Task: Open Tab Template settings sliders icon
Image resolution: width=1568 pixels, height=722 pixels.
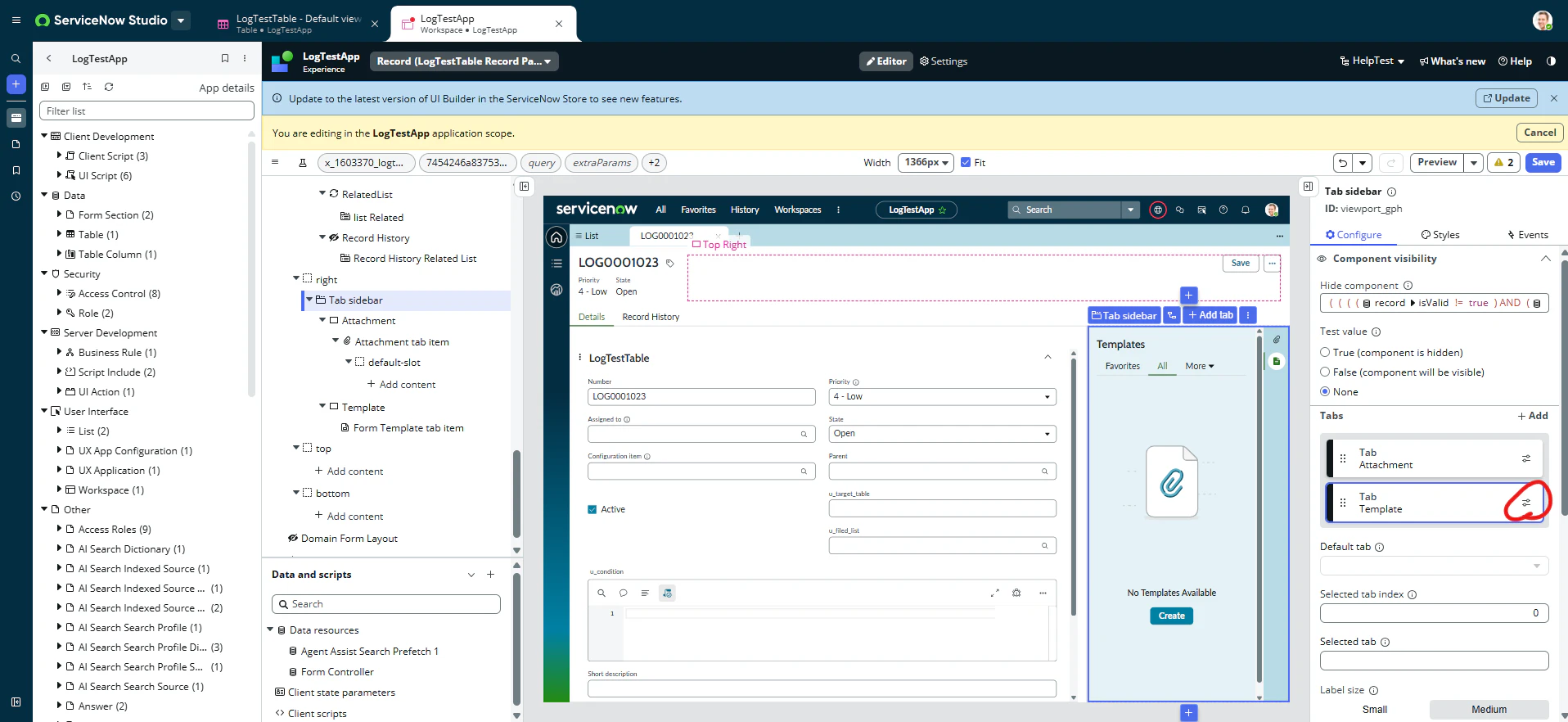Action: 1526,503
